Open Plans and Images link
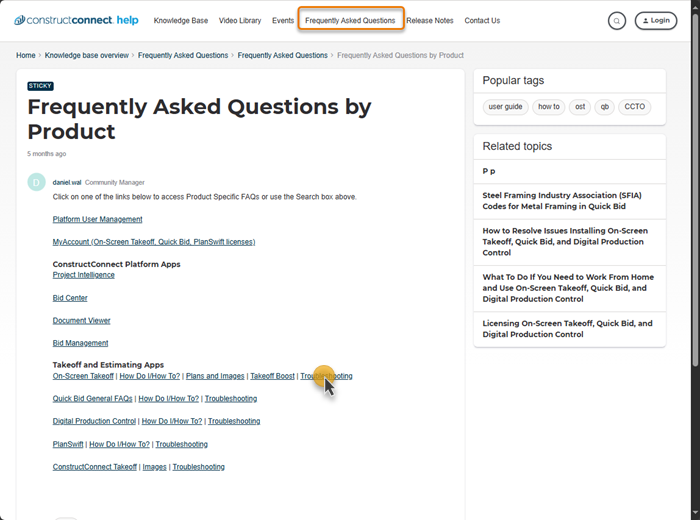Viewport: 700px width, 520px height. [x=215, y=376]
